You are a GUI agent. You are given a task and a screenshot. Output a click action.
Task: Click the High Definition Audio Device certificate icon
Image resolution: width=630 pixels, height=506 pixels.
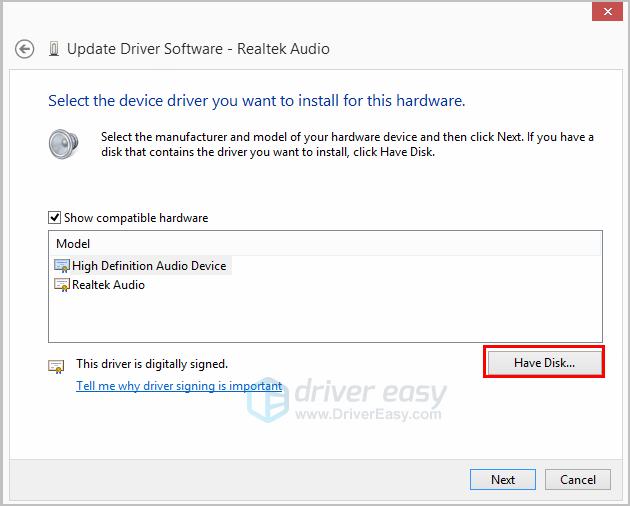click(62, 266)
